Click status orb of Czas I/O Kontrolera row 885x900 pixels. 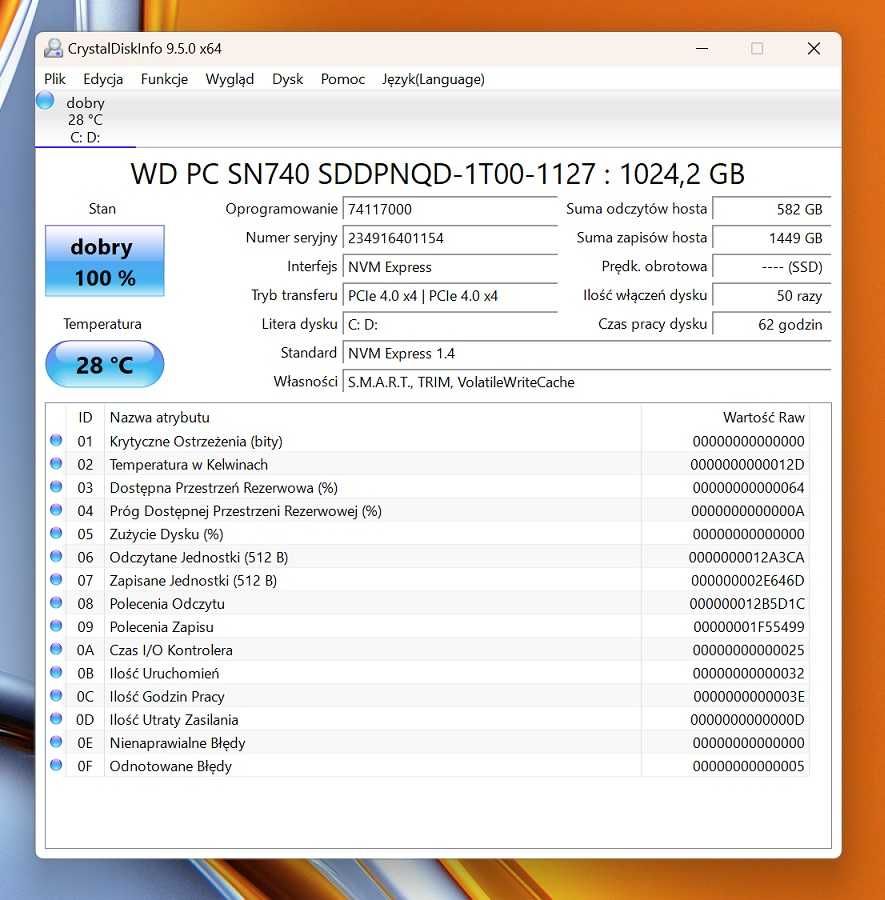[x=56, y=649]
